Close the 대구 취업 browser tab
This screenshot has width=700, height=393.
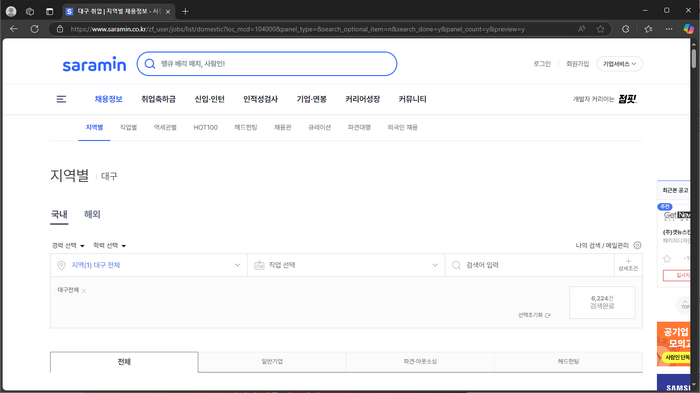click(x=168, y=12)
